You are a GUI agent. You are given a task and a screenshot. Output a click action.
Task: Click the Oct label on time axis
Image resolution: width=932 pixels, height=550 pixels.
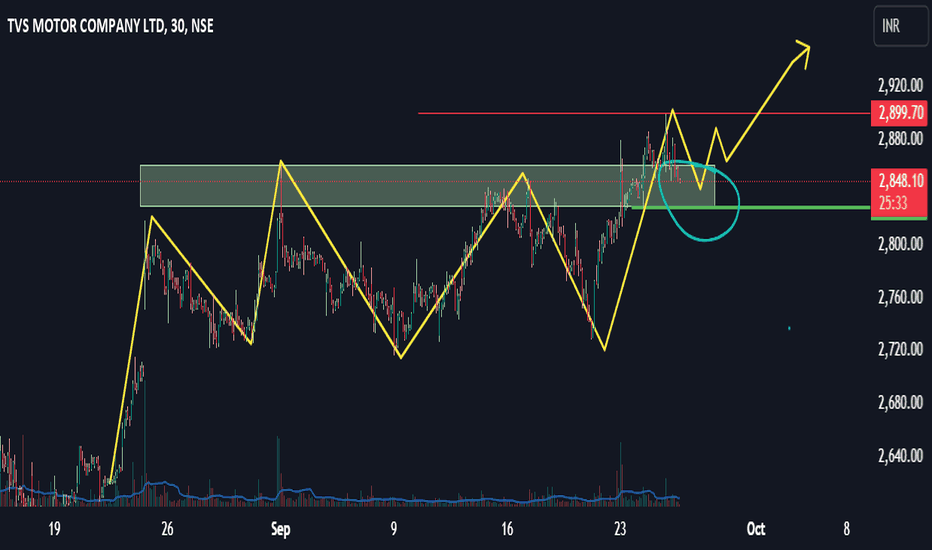coord(755,529)
